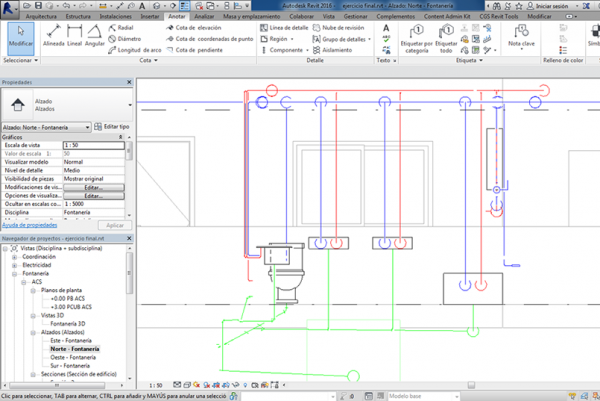The height and width of the screenshot is (401, 600).
Task: Click the Alineada dimension tool
Action: (x=54, y=38)
